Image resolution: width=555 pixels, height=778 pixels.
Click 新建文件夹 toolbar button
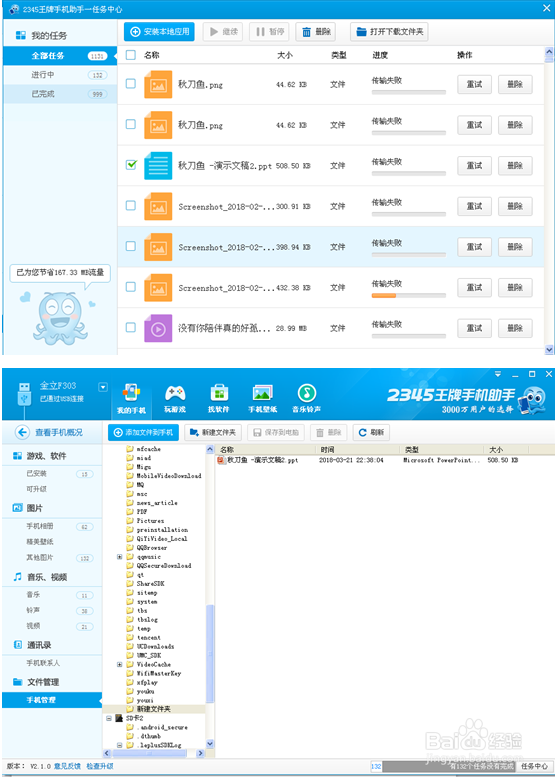click(213, 432)
